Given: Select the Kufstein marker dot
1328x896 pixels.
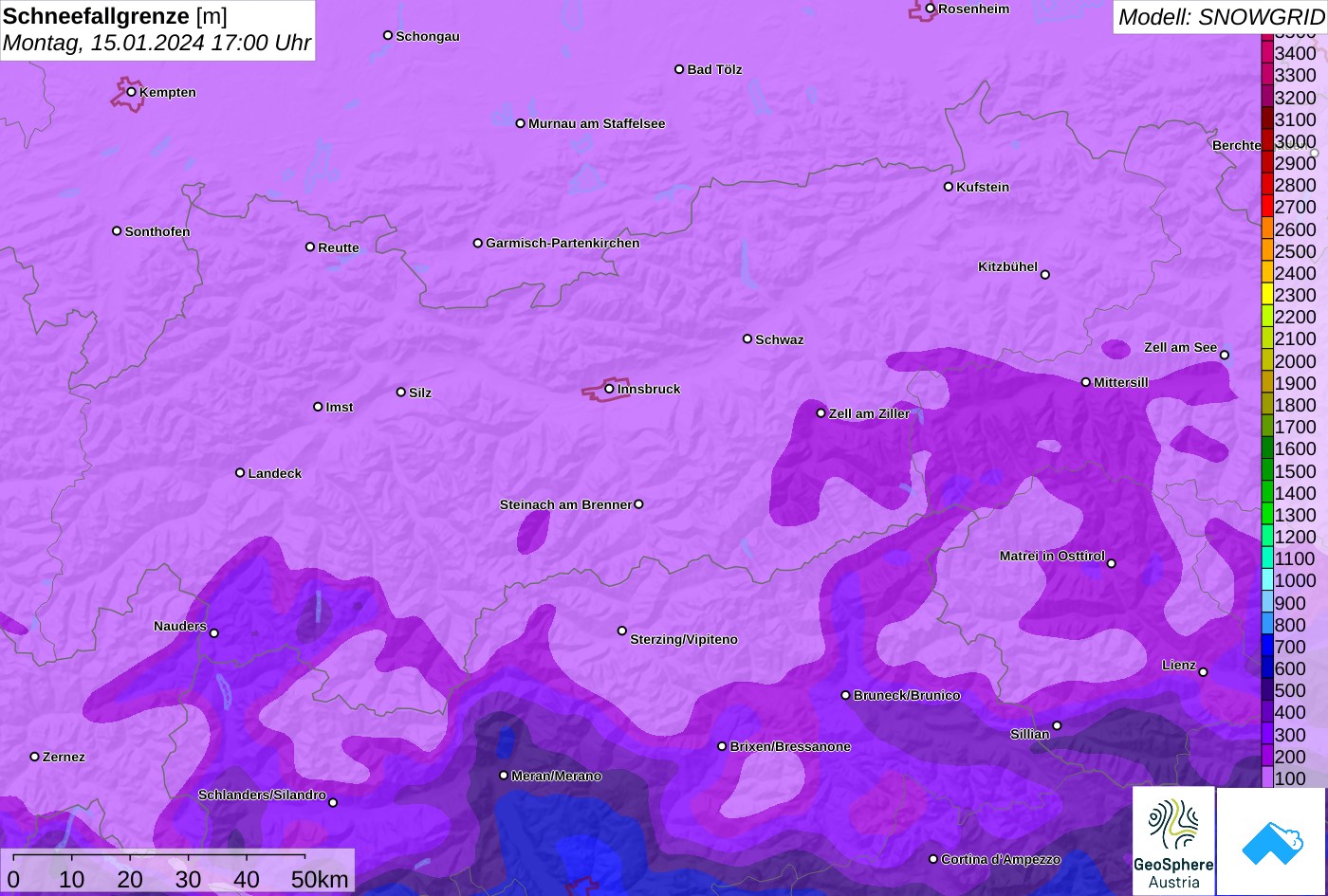Looking at the screenshot, I should click(x=949, y=187).
